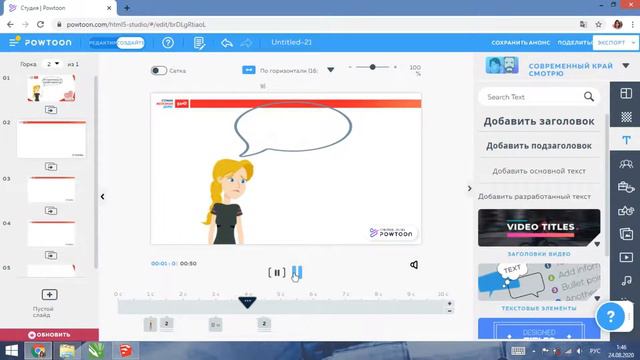This screenshot has width=640, height=360.
Task: Expand the look style dropdown
Action: [626, 66]
